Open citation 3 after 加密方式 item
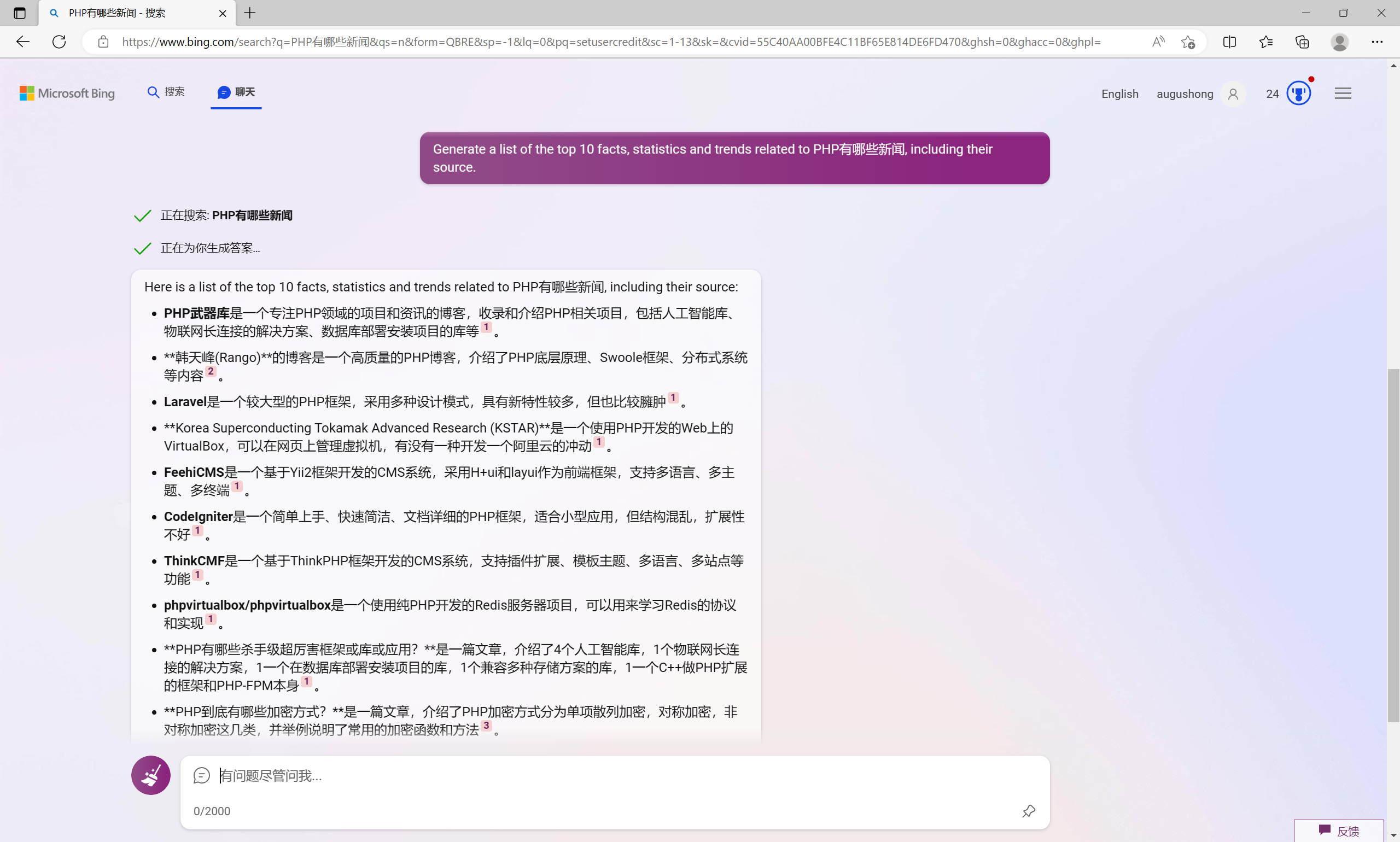Viewport: 1400px width, 842px height. point(486,726)
